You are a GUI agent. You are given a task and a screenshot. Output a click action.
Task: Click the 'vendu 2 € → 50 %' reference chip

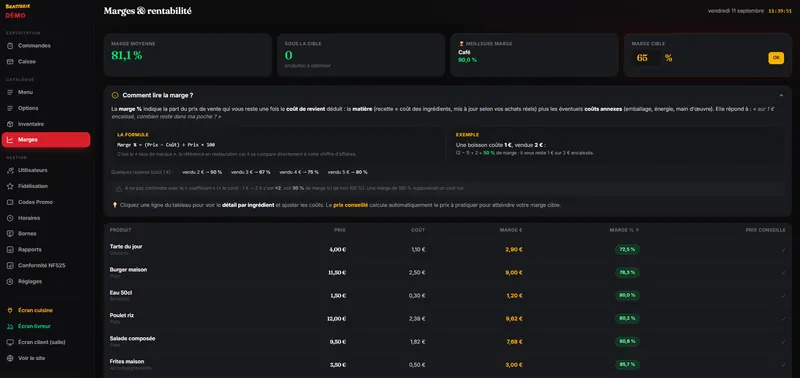[x=202, y=172]
